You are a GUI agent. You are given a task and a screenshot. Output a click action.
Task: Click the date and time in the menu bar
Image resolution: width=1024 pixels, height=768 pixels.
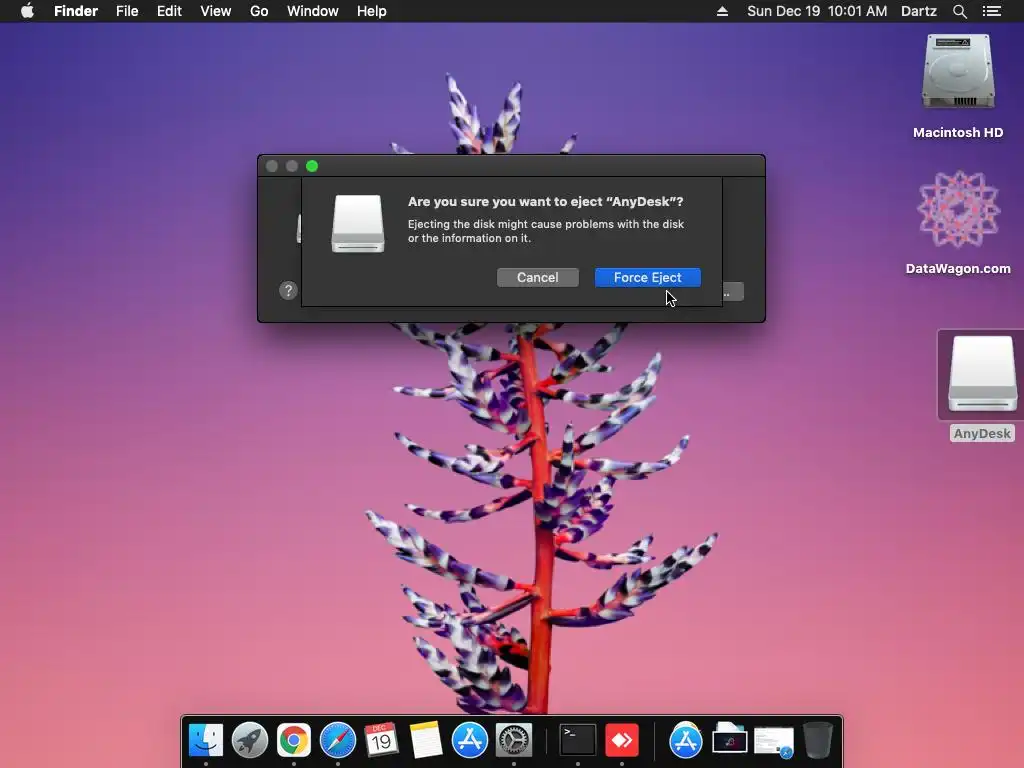pyautogui.click(x=817, y=11)
